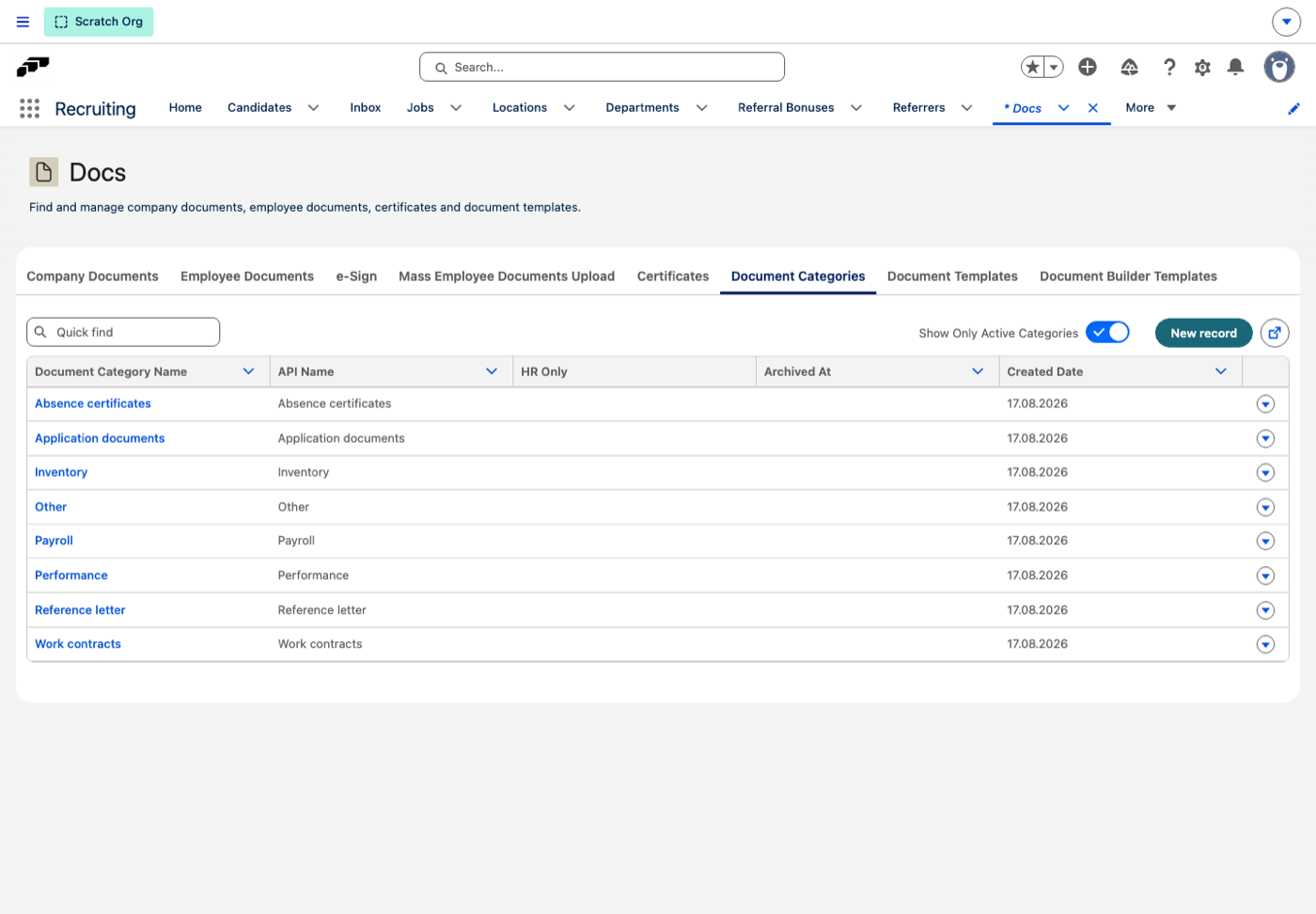This screenshot has width=1316, height=914.
Task: Open the Setup gear icon
Action: pos(1202,67)
